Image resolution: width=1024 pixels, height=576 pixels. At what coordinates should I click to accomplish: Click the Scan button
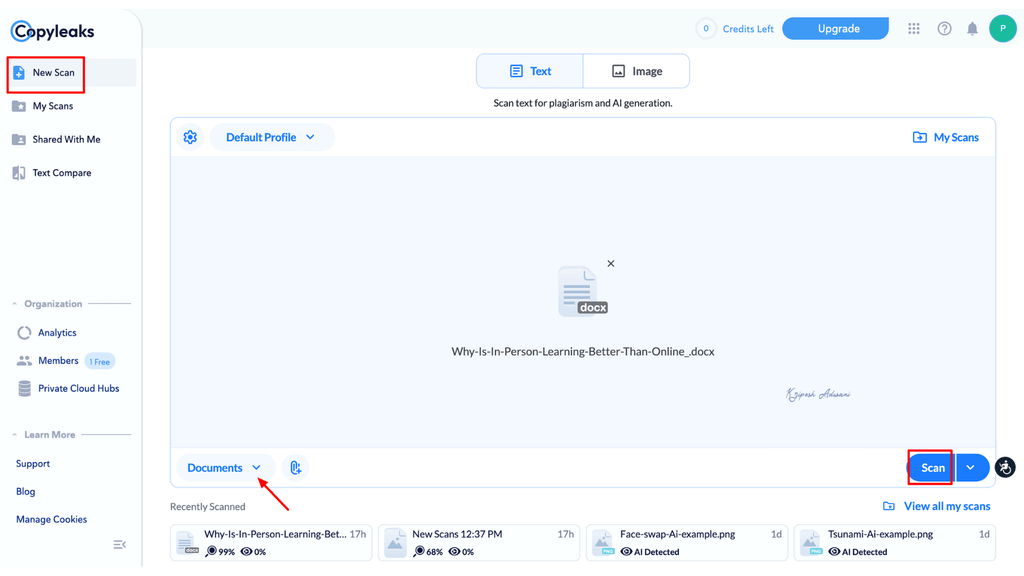(932, 468)
